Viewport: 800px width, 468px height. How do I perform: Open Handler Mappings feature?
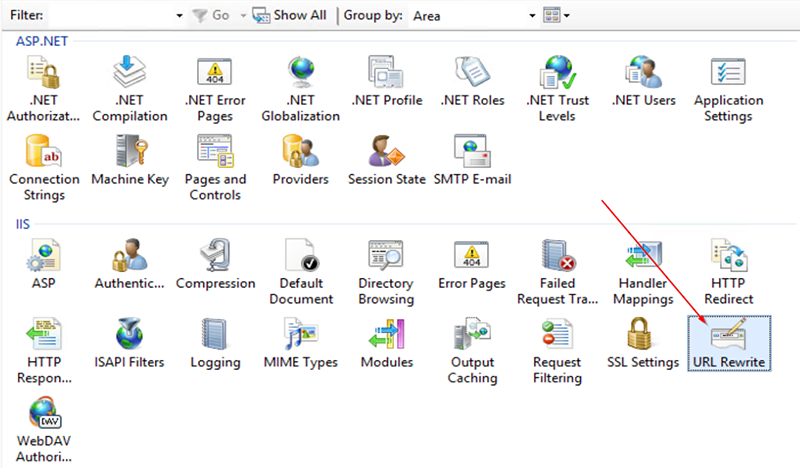tap(643, 272)
